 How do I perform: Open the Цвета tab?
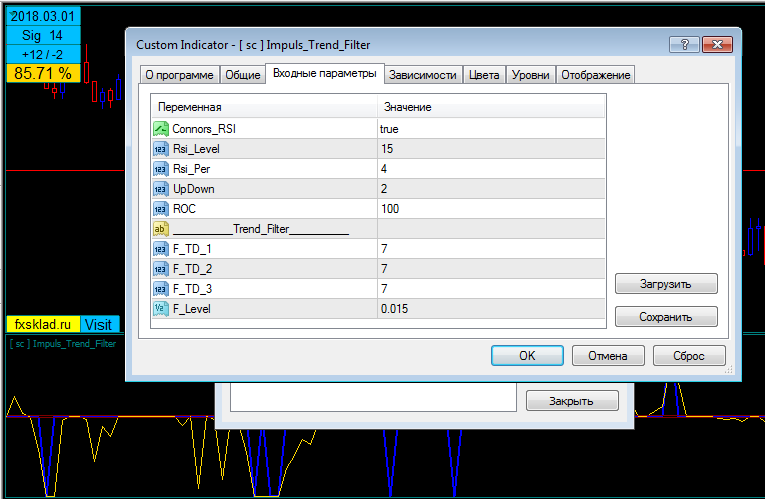click(484, 75)
